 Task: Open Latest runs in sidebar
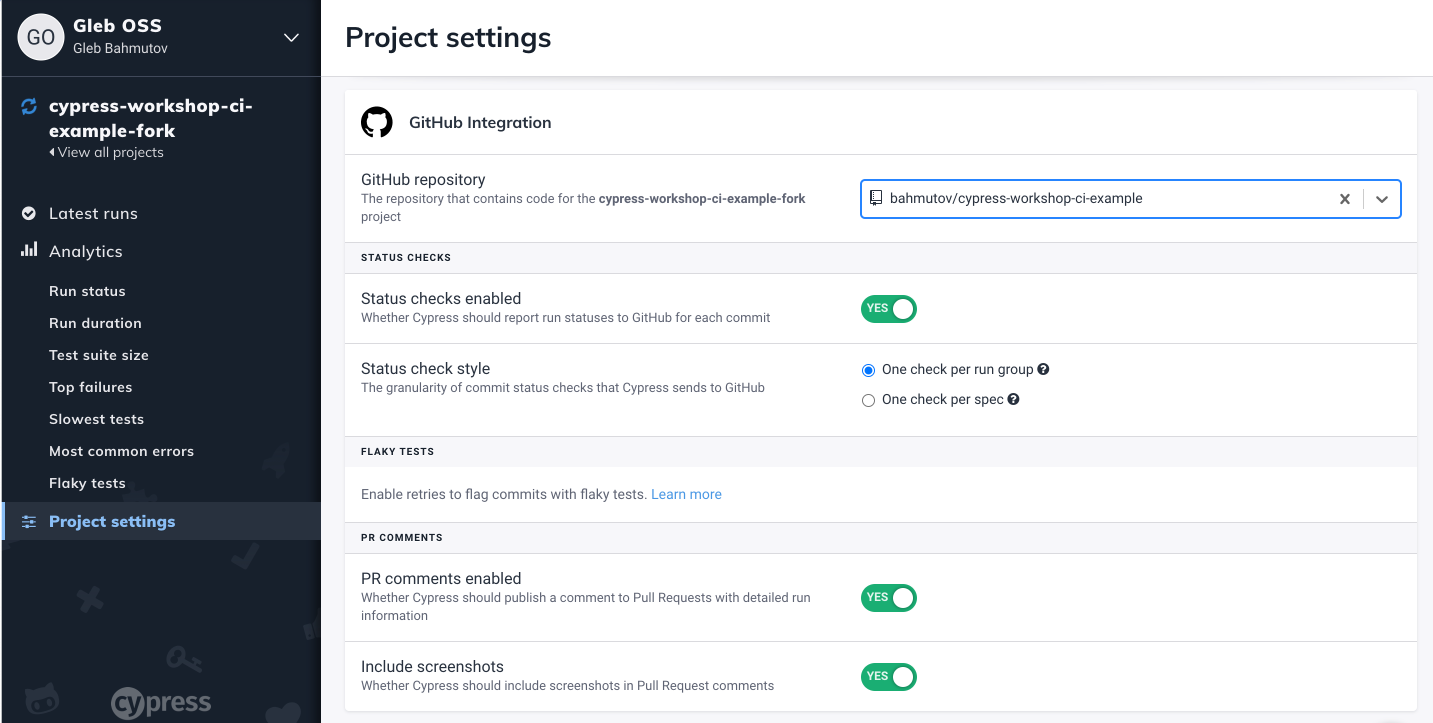tap(93, 213)
